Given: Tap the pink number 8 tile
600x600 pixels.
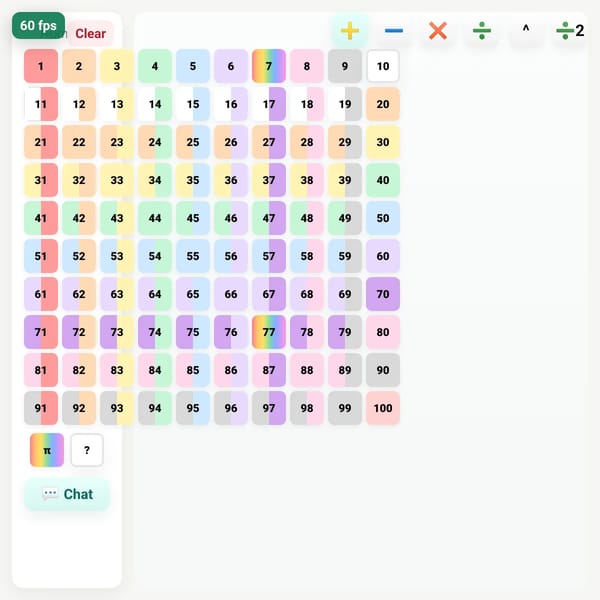Looking at the screenshot, I should (307, 66).
